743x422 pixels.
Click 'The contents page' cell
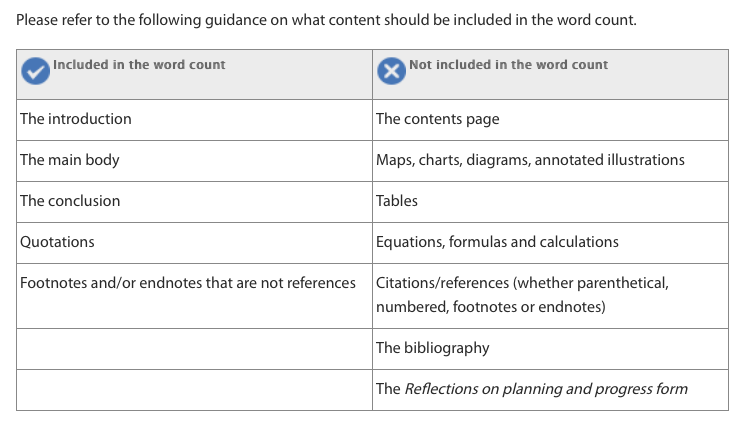(438, 119)
